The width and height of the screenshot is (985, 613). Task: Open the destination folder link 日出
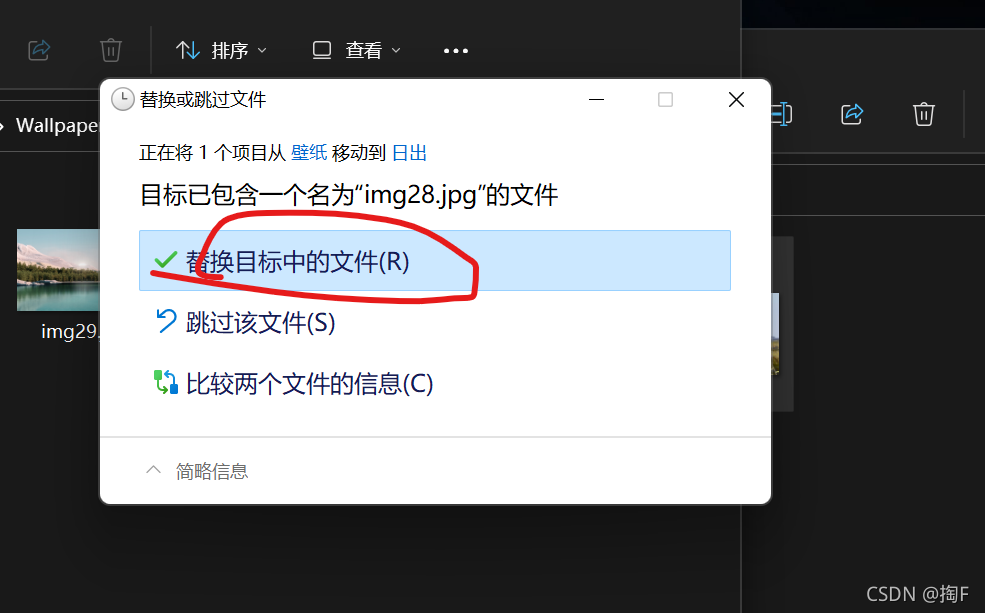pyautogui.click(x=409, y=153)
